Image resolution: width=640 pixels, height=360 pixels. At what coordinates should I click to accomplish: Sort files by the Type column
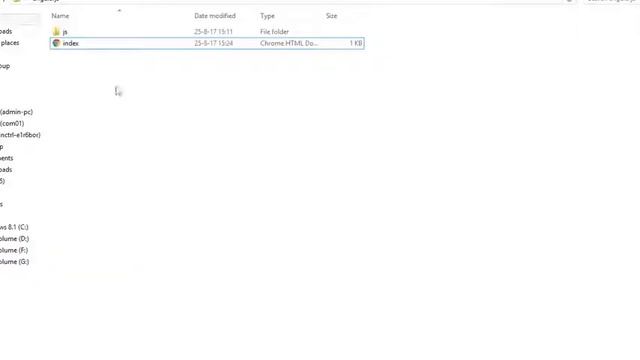pos(267,16)
